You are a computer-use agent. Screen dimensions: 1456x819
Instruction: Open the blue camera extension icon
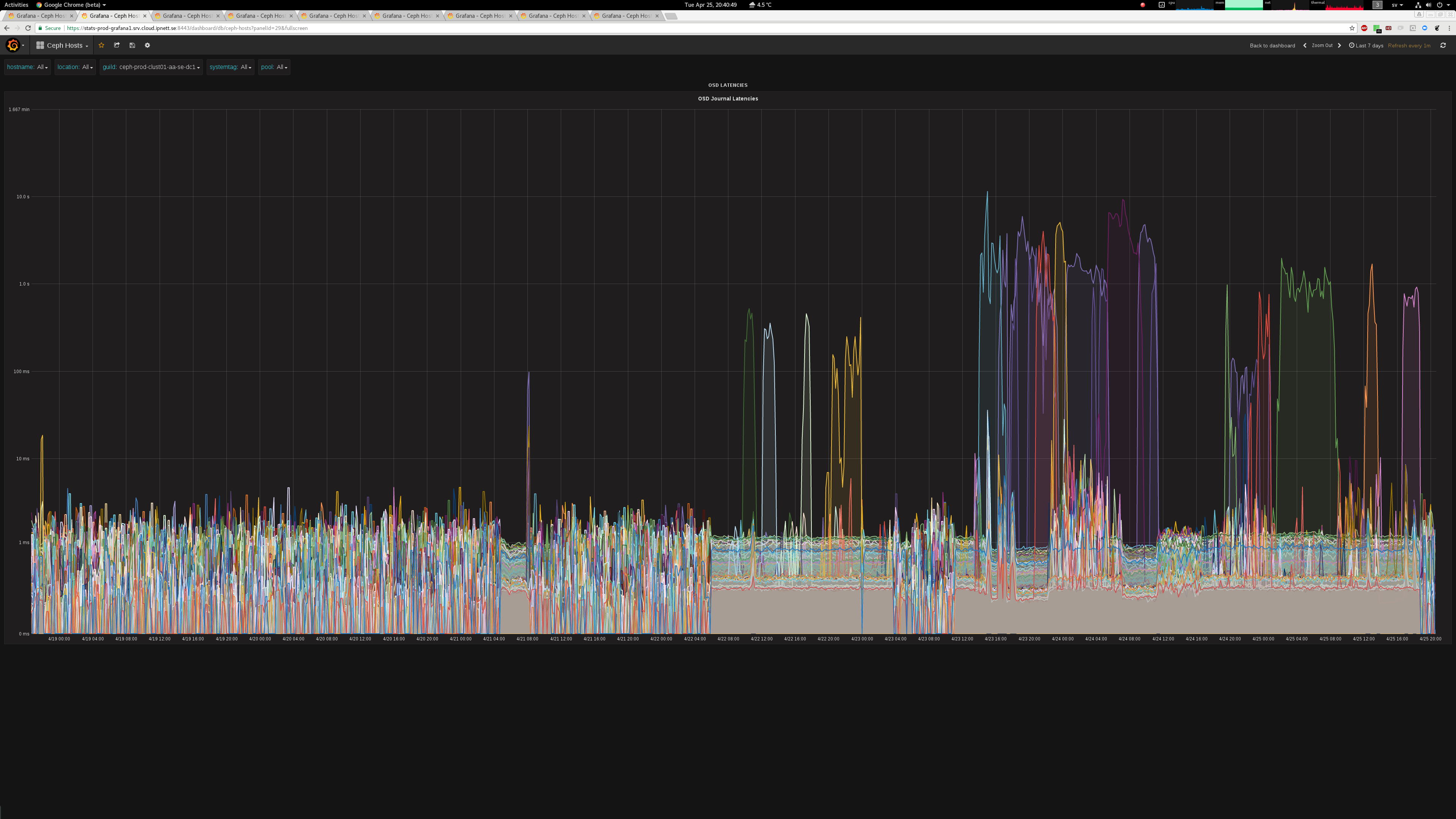coord(1425,28)
